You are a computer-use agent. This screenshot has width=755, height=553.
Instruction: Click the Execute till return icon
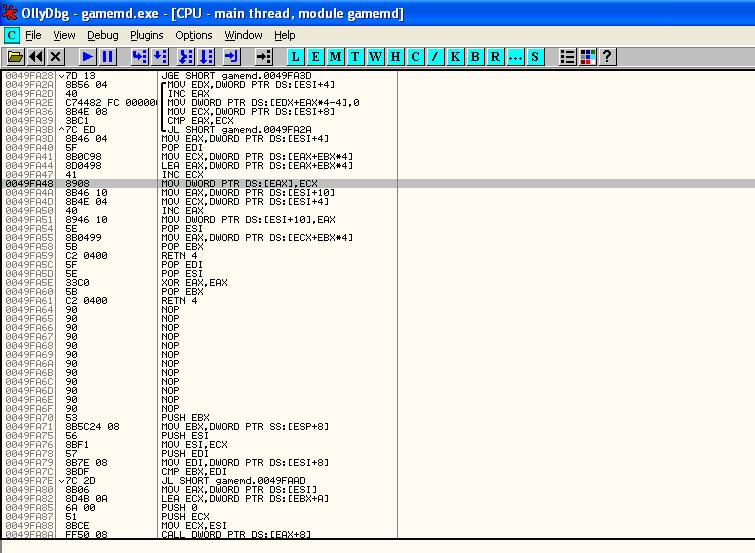(231, 57)
